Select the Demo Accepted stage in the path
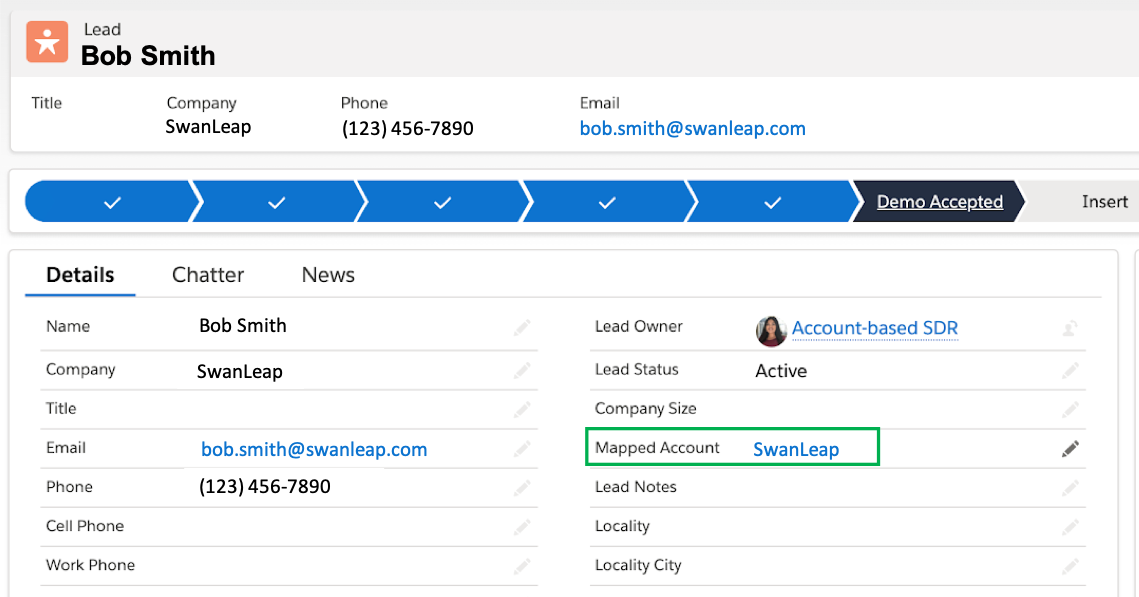Viewport: 1139px width, 597px height. tap(939, 201)
